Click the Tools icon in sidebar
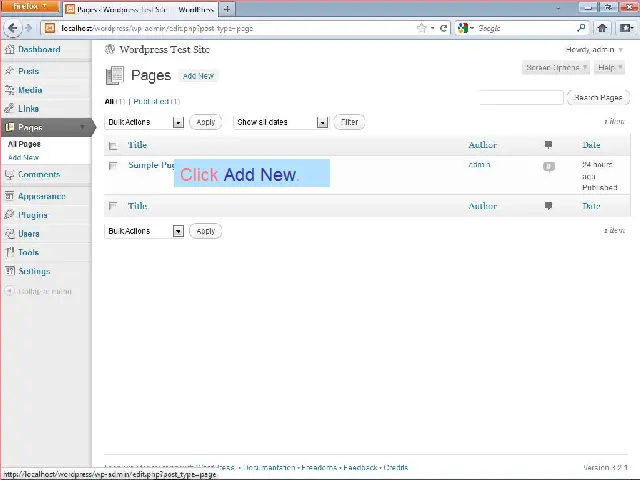 click(9, 252)
